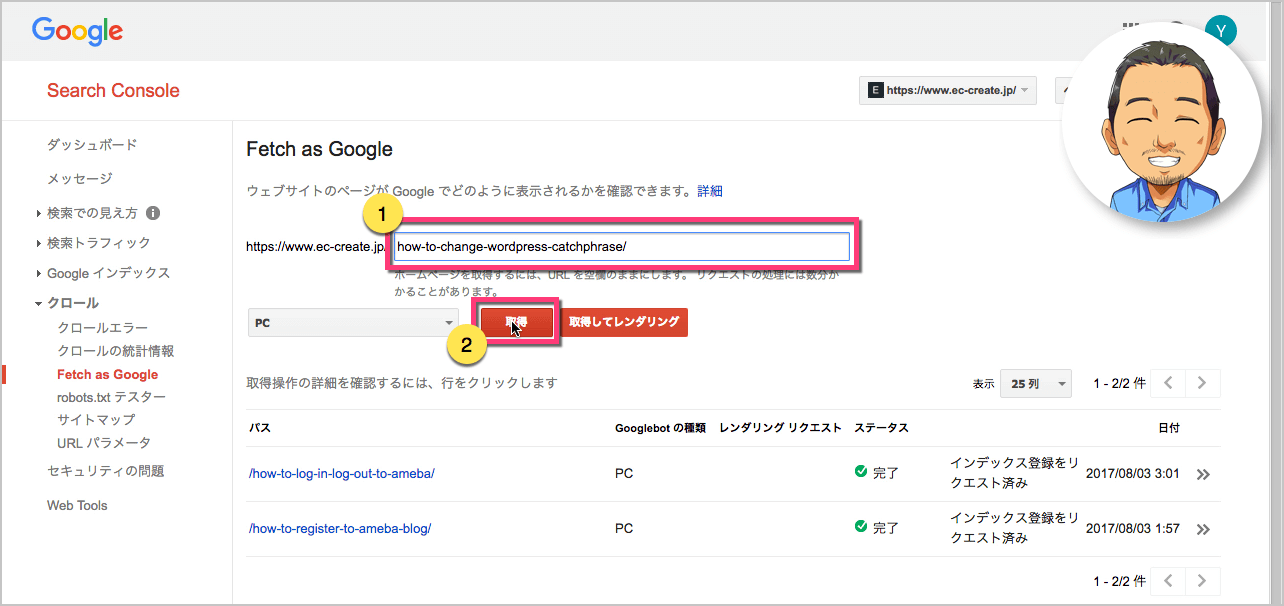1284x606 pixels.
Task: Open /how-to-register-to-ameba-blog/ path link
Action: coord(340,529)
